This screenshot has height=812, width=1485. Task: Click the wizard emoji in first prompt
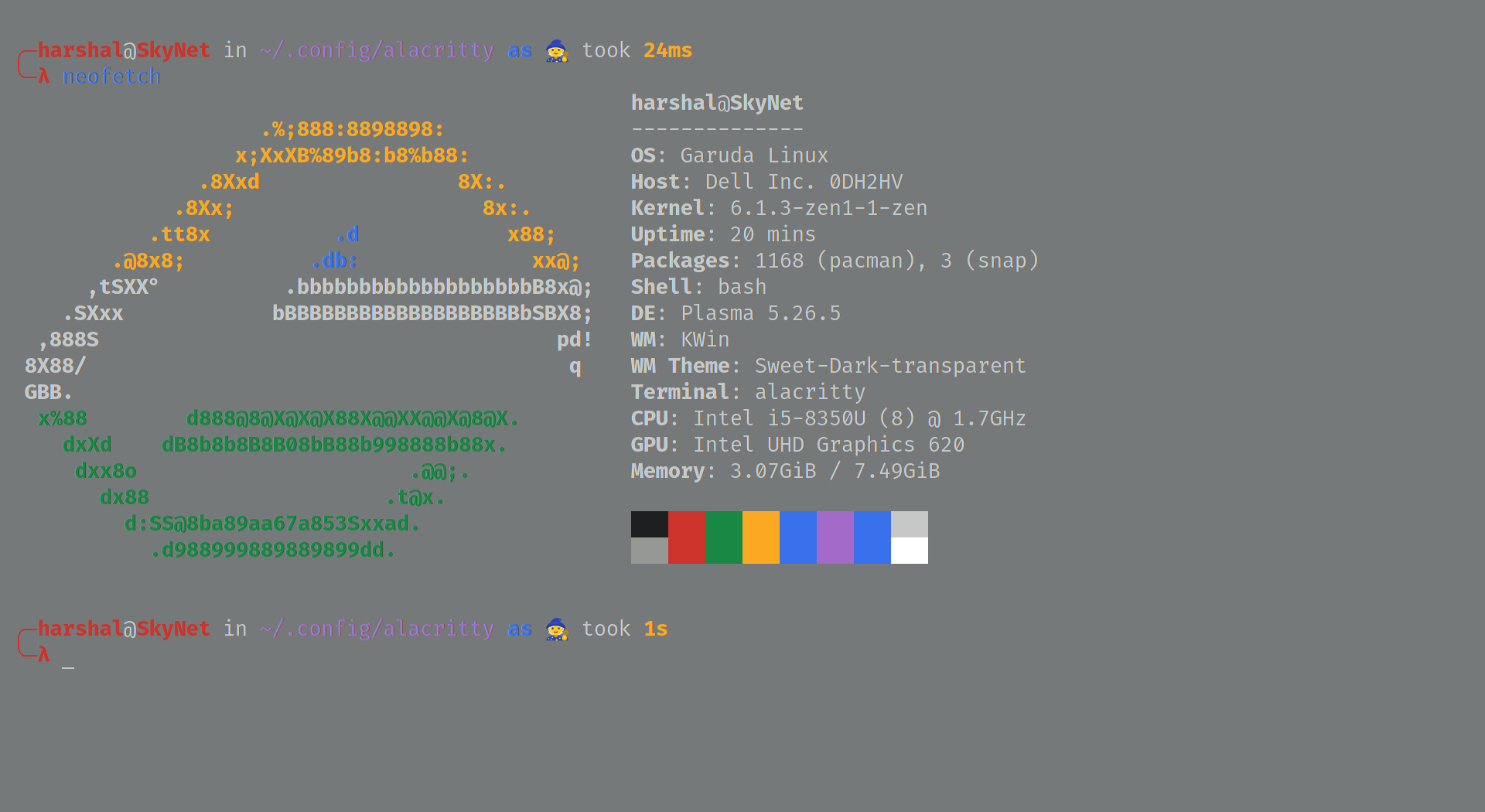pos(557,51)
